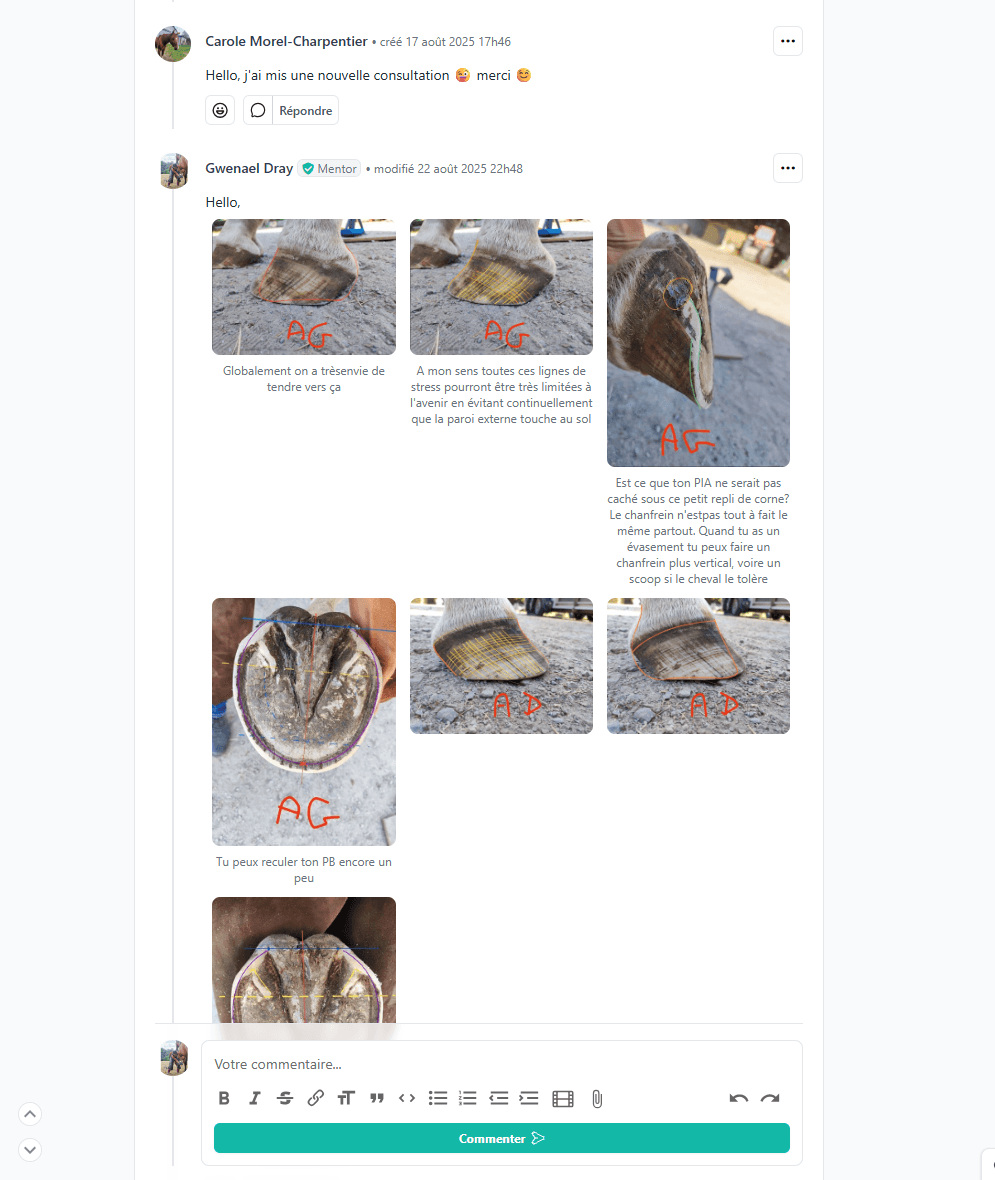
Task: Undo last edit in comment box
Action: (738, 1098)
